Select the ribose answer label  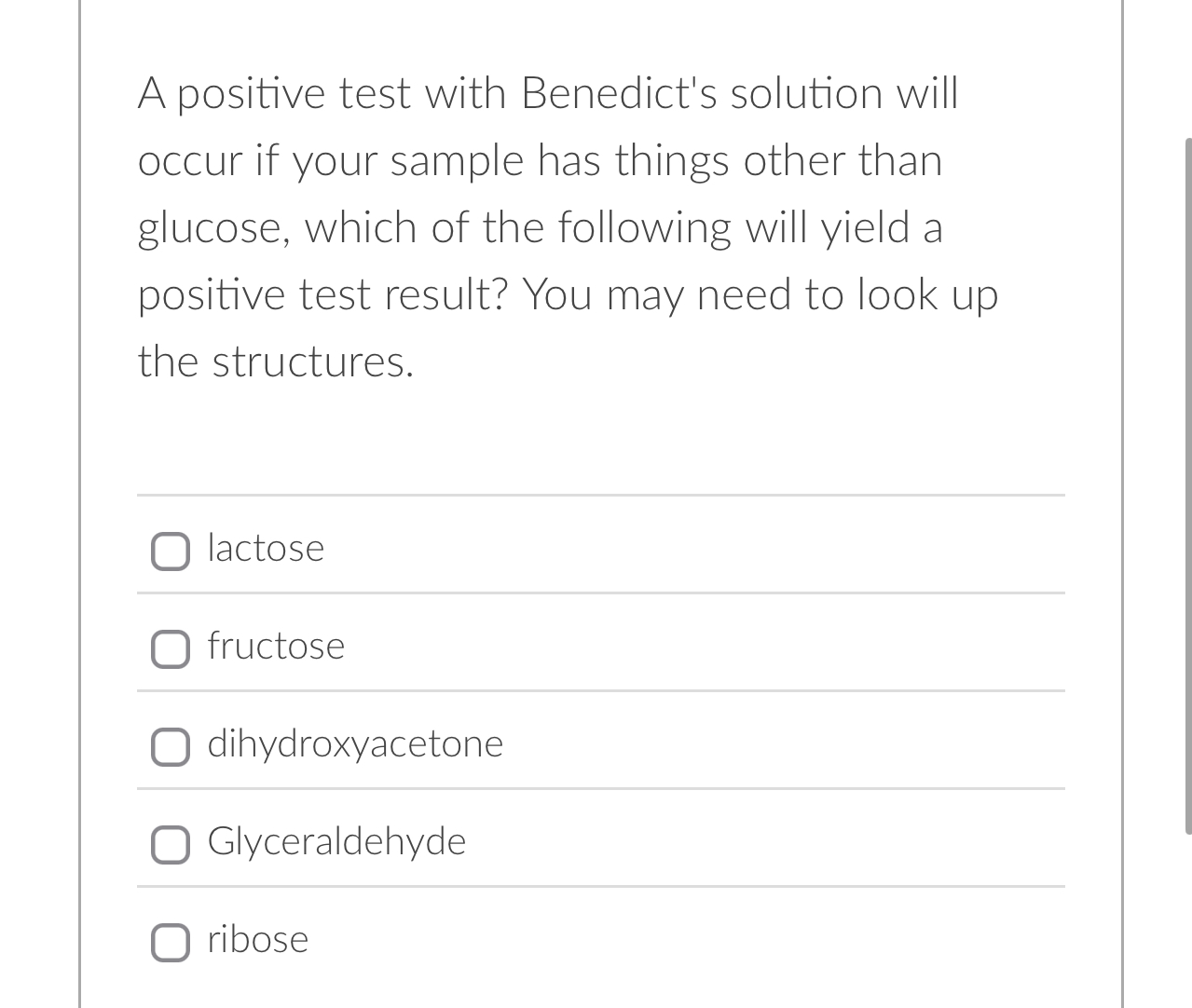point(257,939)
